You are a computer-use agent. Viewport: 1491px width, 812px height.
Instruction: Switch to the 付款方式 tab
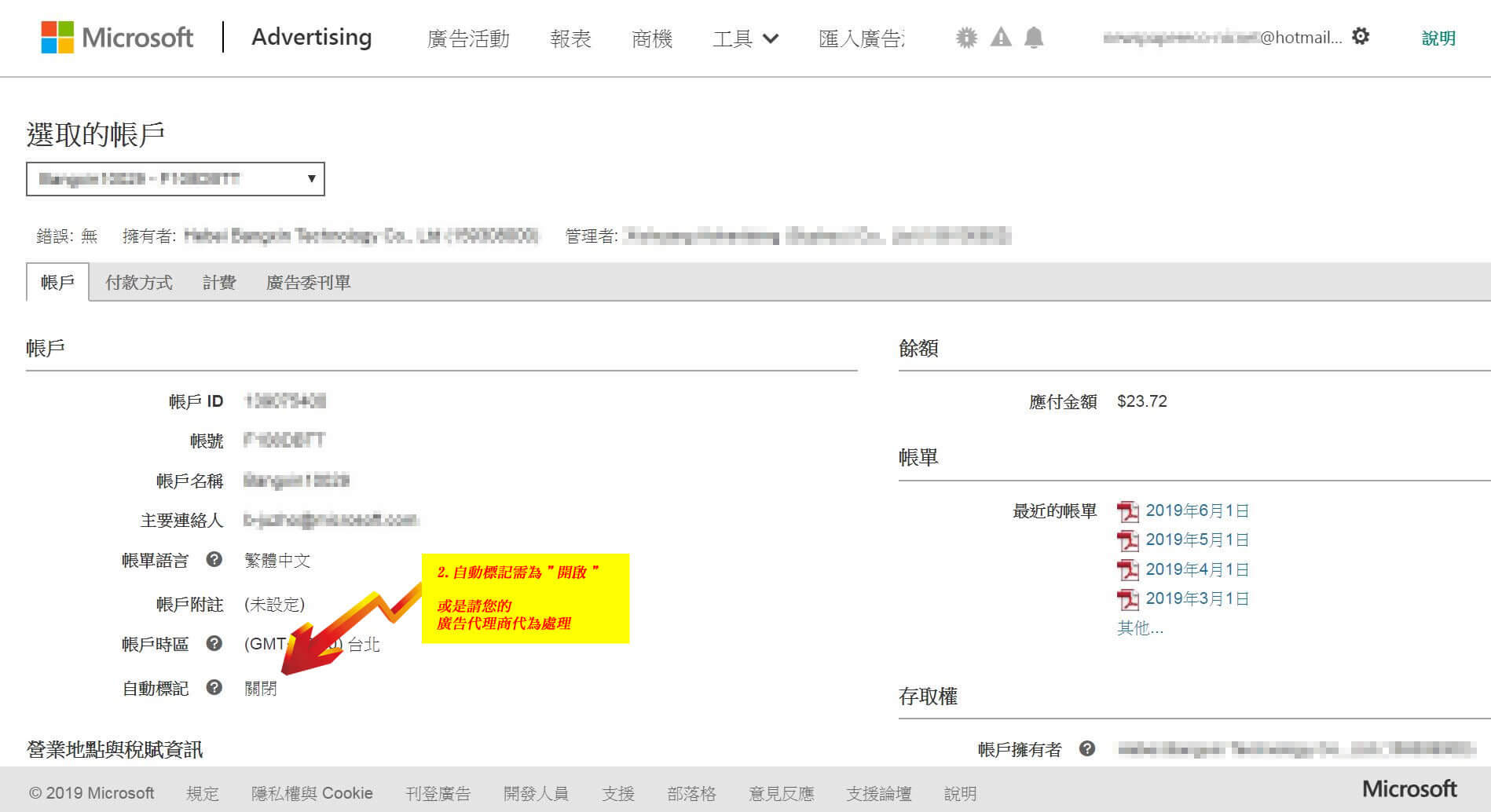tap(139, 283)
